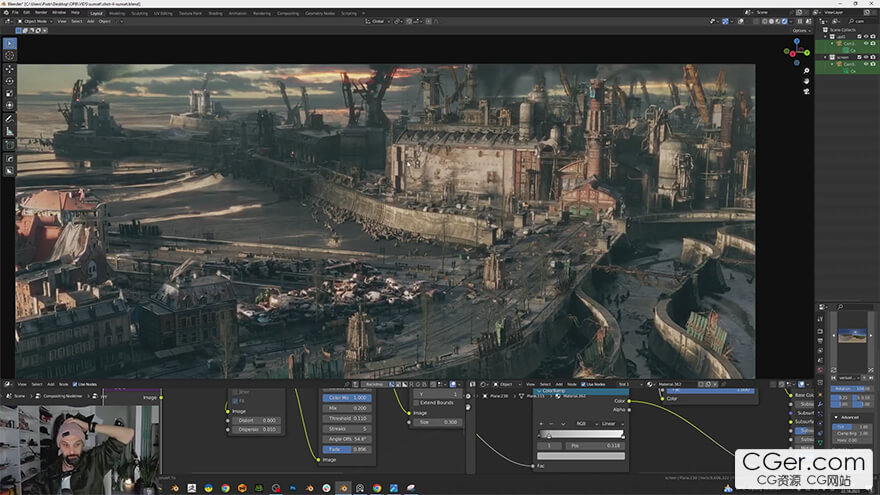This screenshot has width=880, height=495.
Task: Open ColorRamp RGB color mode dropdown
Action: tap(586, 424)
